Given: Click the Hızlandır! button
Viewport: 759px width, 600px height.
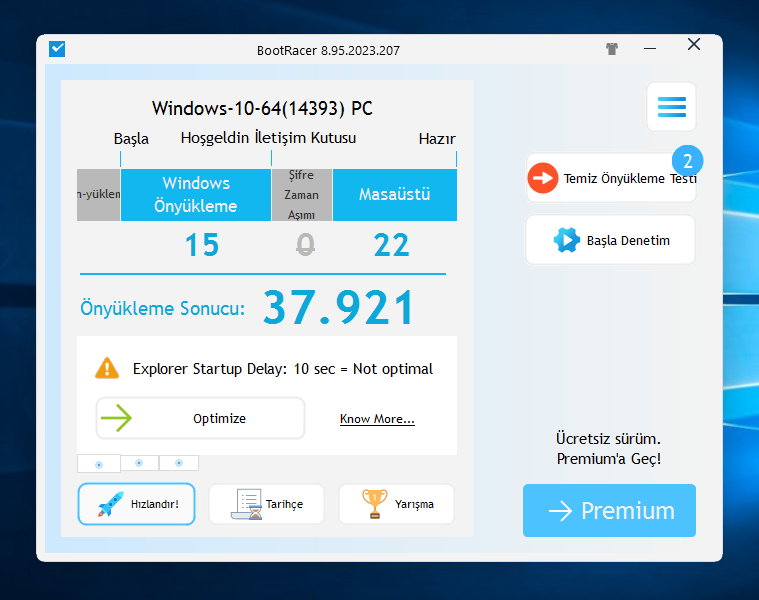Looking at the screenshot, I should click(137, 504).
